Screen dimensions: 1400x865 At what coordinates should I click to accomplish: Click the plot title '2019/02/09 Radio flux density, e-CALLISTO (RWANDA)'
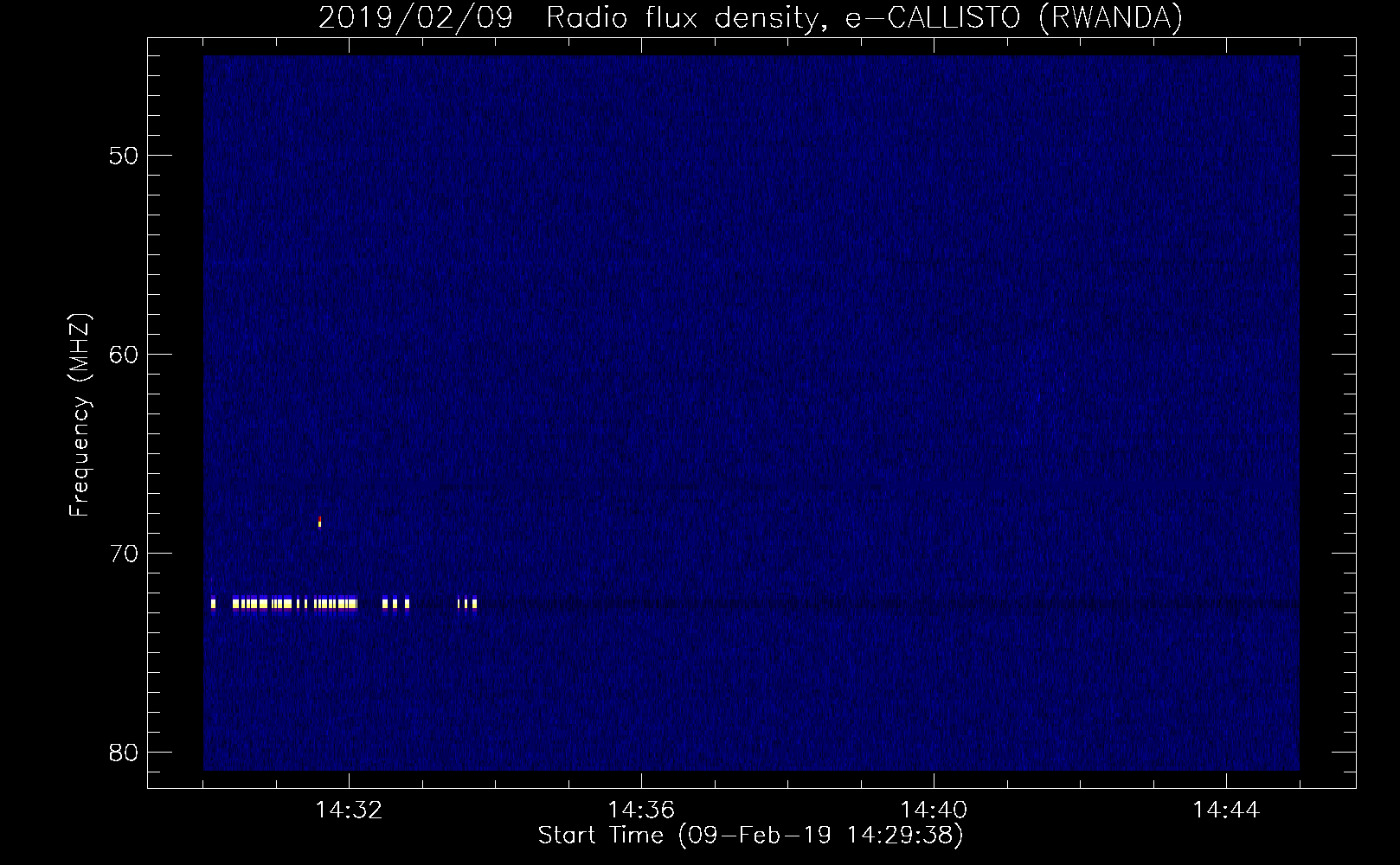click(750, 17)
